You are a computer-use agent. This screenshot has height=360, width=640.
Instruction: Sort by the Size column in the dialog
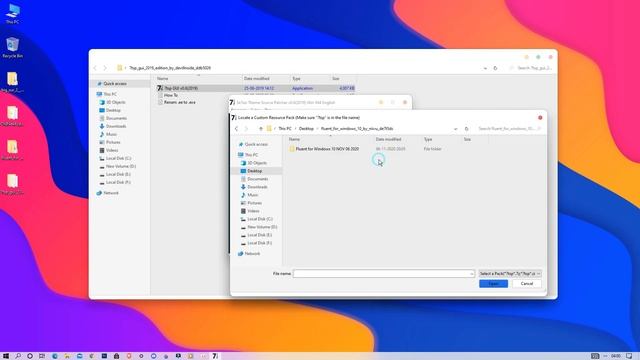click(467, 140)
